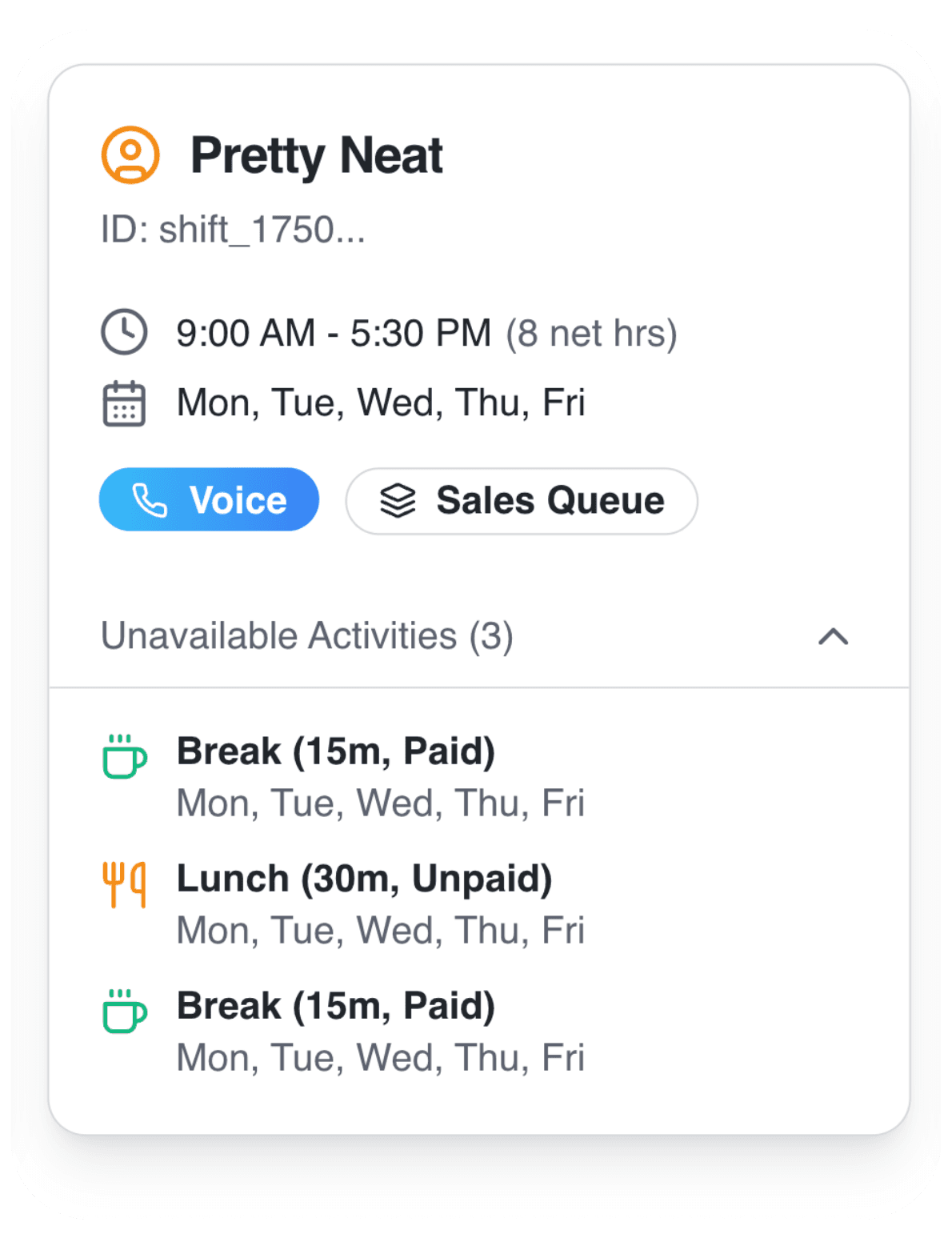Viewport: 952px width, 1242px height.
Task: Select the Break (15m, Paid) entry
Action: (x=336, y=751)
